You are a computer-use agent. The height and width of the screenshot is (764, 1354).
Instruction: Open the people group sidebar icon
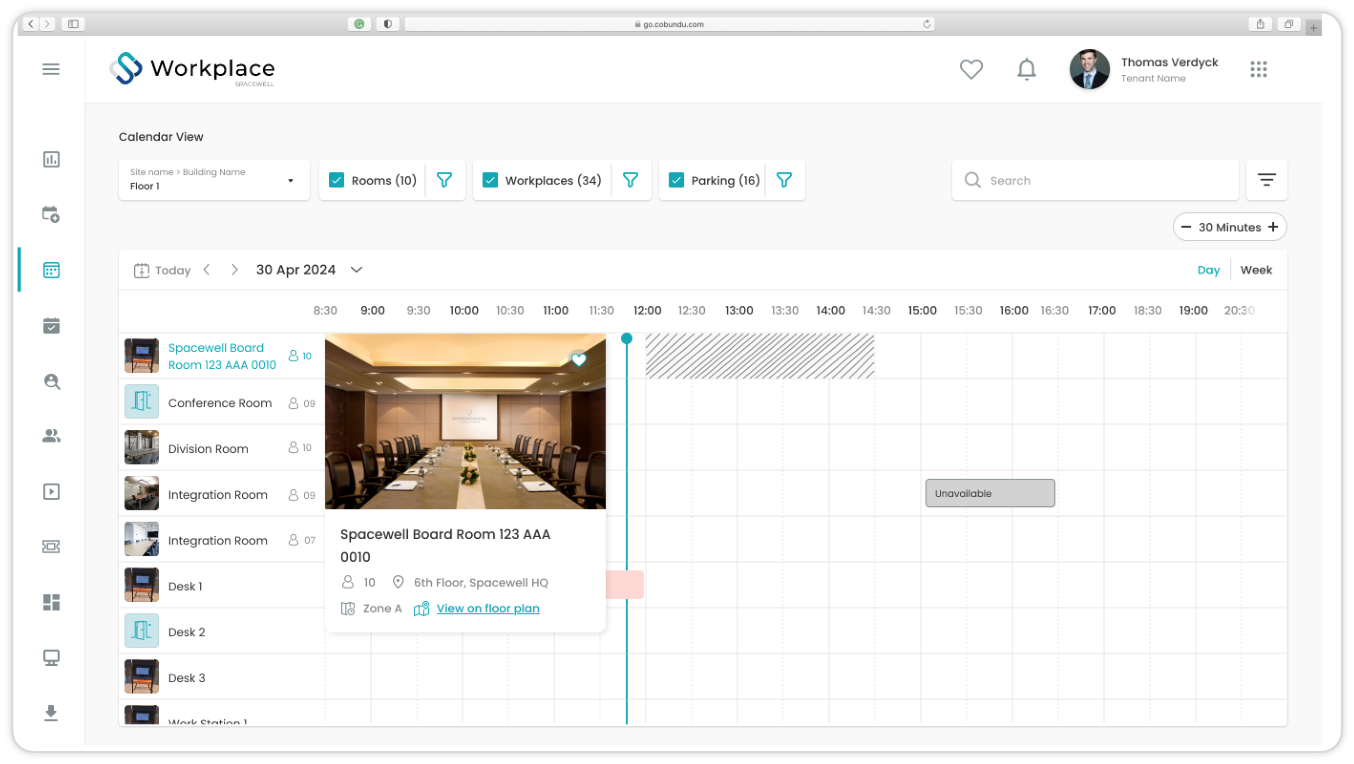tap(52, 436)
